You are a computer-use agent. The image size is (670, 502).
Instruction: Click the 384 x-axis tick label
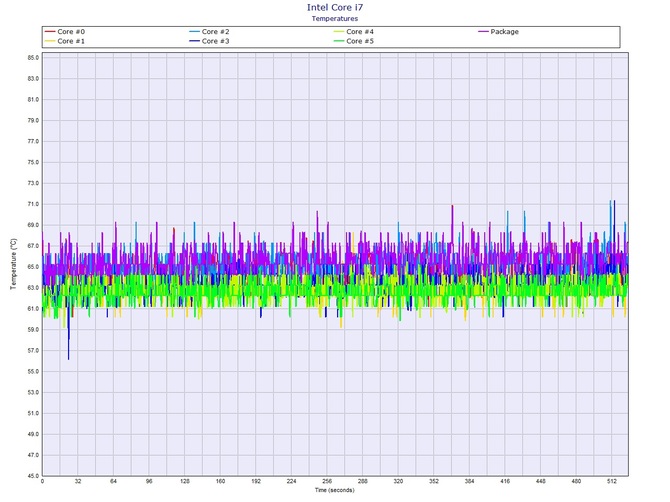pyautogui.click(x=469, y=481)
